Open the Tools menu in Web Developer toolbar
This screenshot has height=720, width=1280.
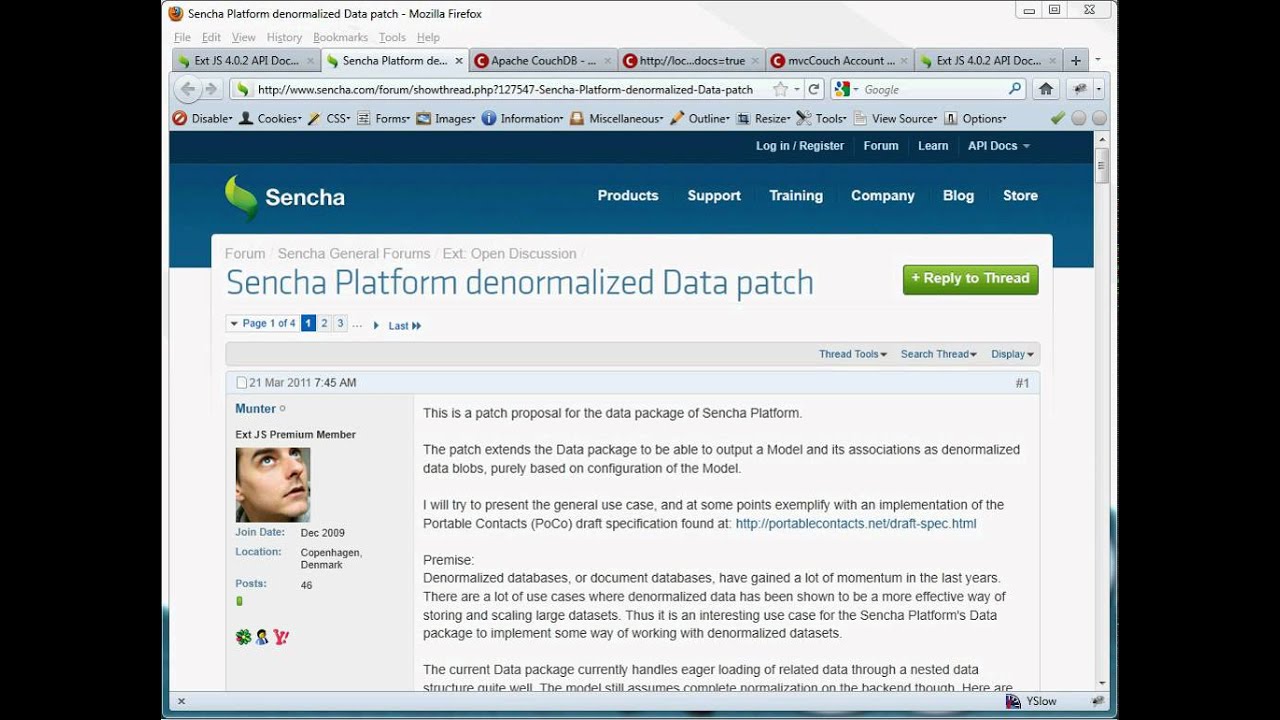pos(822,118)
